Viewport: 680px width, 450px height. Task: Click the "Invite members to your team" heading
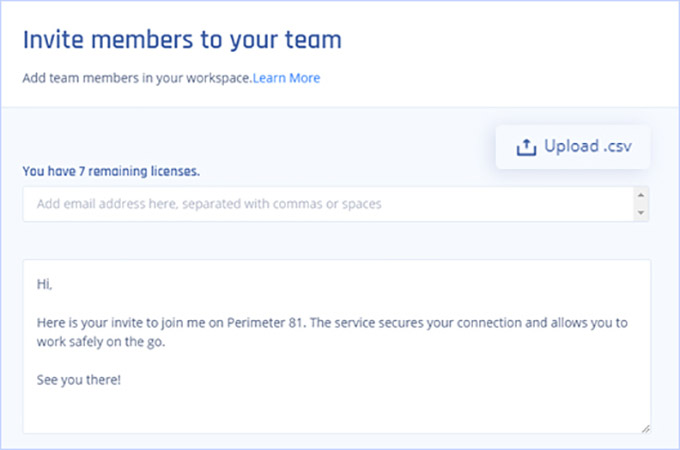pyautogui.click(x=182, y=40)
